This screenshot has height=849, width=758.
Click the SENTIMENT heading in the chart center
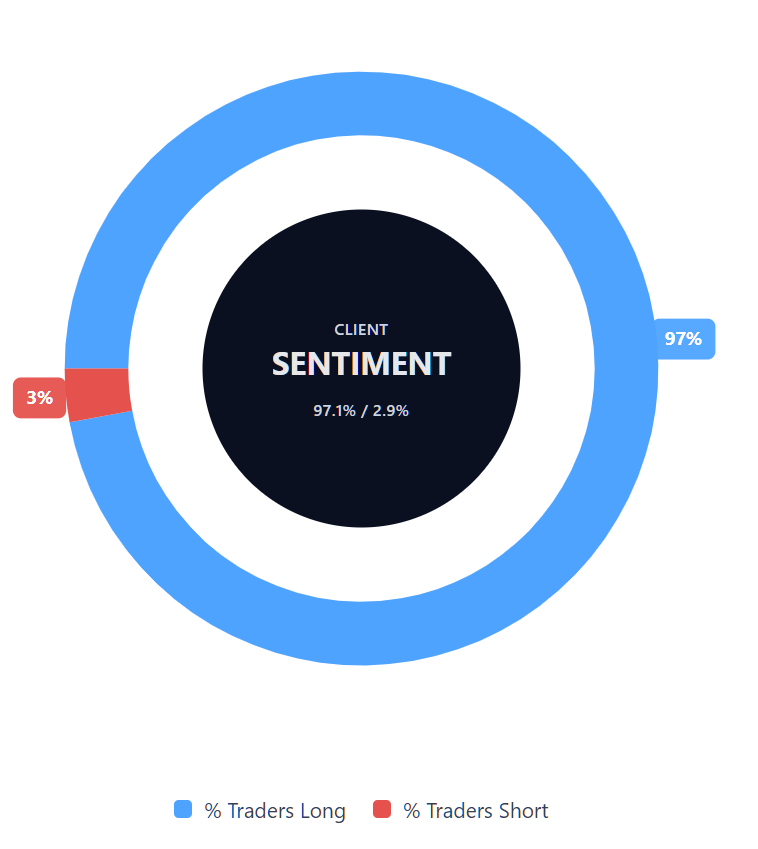click(x=361, y=364)
